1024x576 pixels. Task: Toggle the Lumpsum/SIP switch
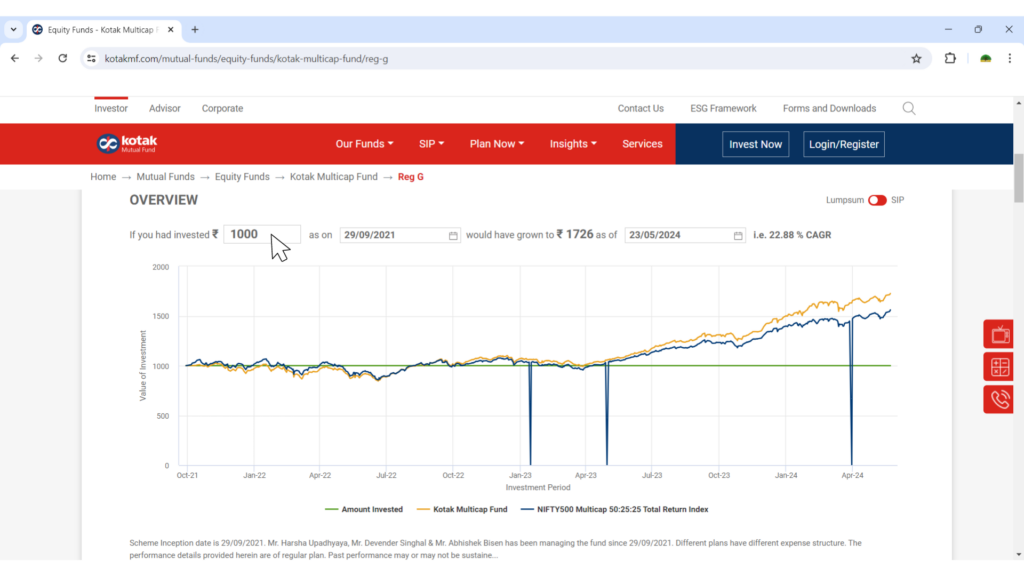[x=877, y=200]
